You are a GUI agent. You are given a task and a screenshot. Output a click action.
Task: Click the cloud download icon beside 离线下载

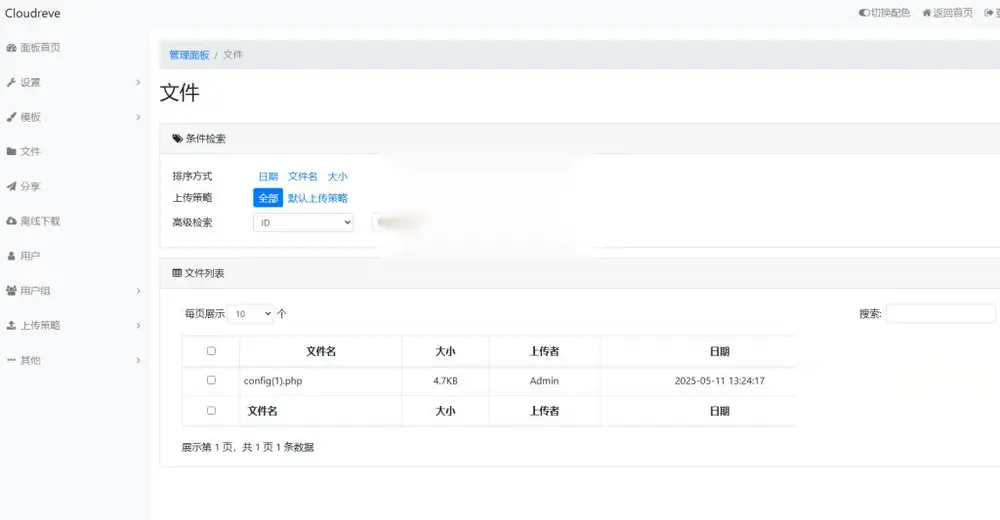point(11,221)
